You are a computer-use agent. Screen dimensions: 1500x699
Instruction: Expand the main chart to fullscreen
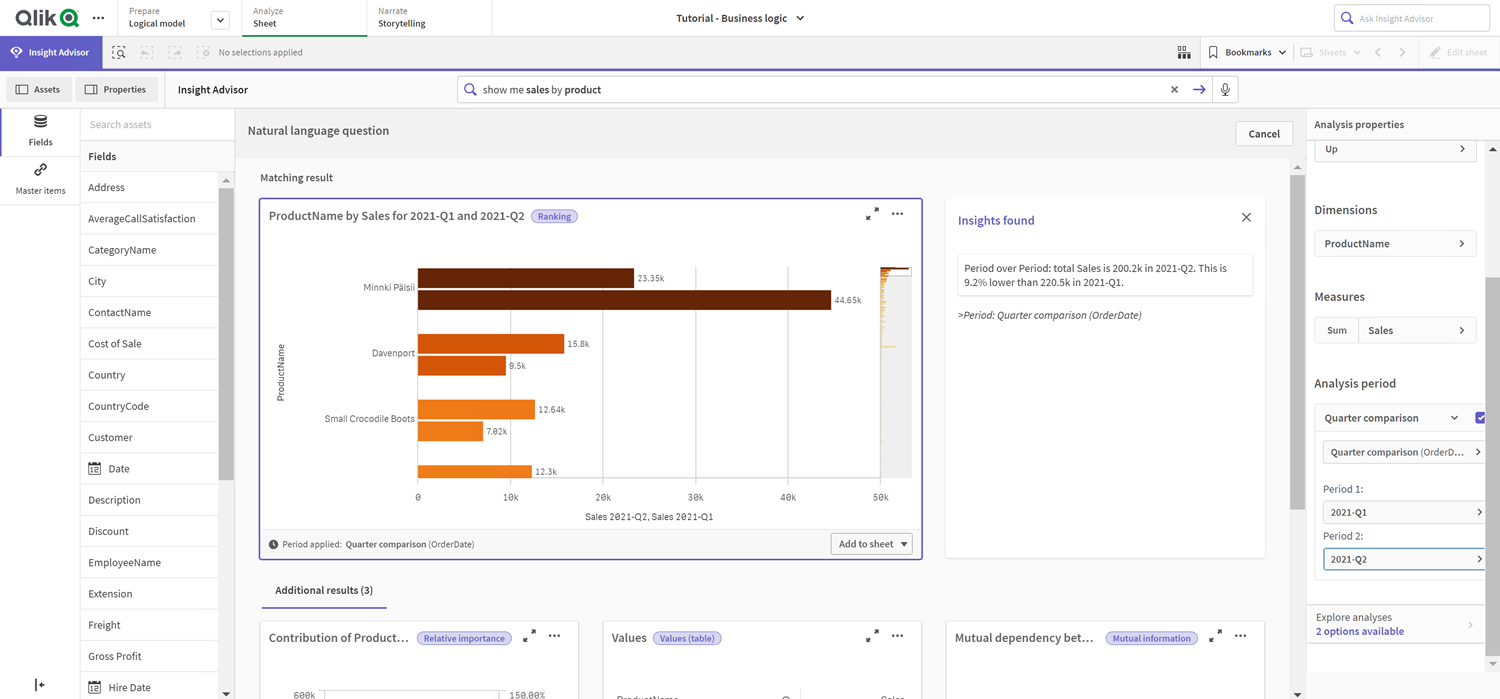(x=872, y=214)
